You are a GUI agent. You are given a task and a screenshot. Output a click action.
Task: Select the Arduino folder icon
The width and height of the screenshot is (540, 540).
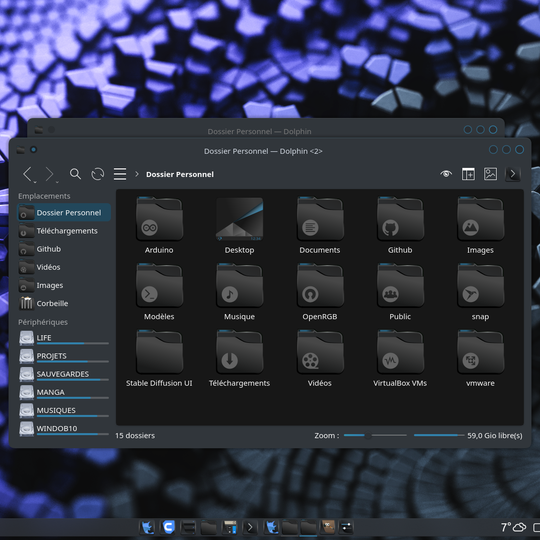point(159,218)
